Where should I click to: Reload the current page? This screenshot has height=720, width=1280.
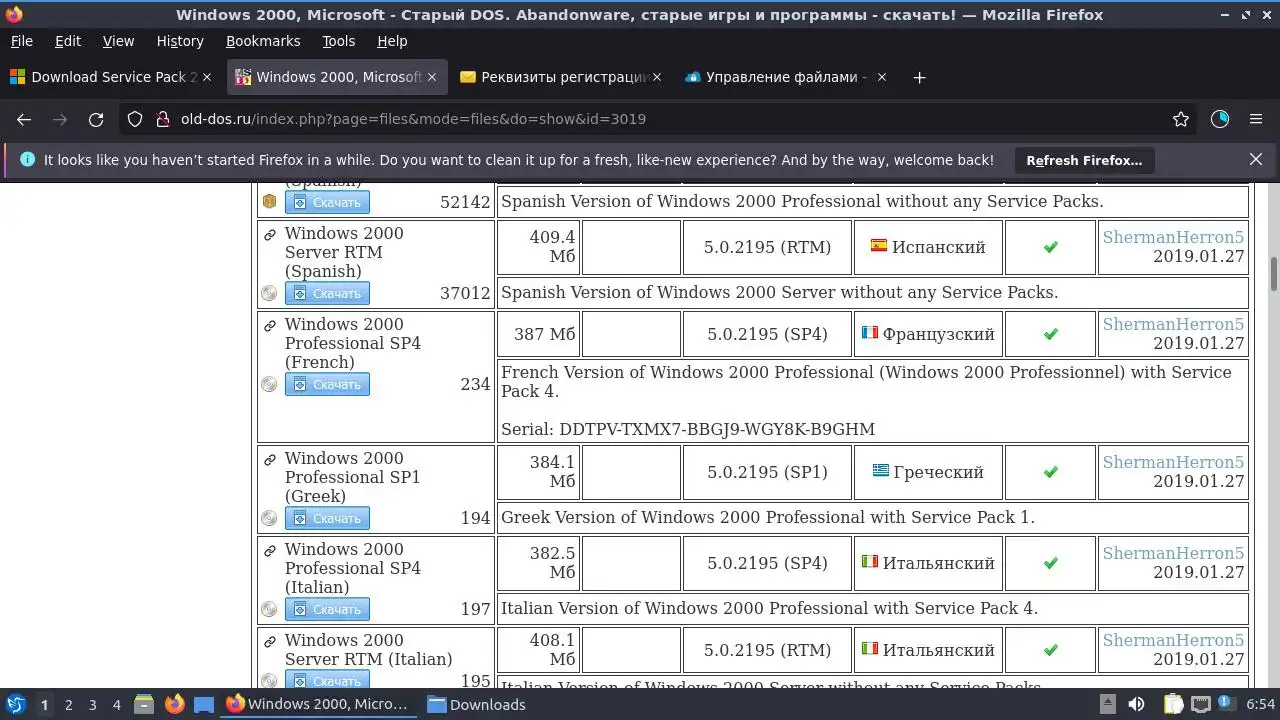[x=96, y=119]
